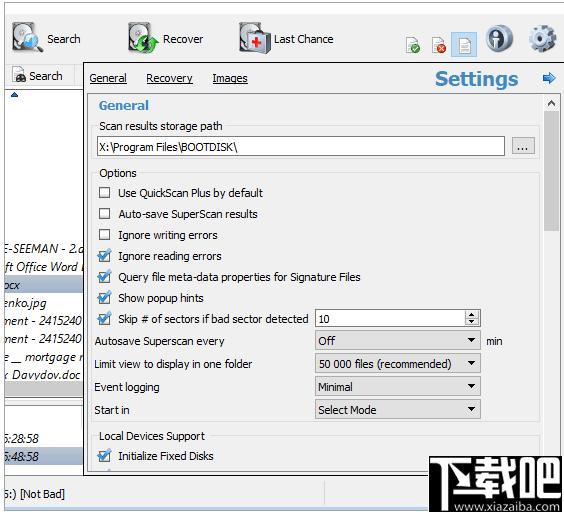The height and width of the screenshot is (512, 564).
Task: Check Auto-save SuperScan results
Action: click(104, 214)
